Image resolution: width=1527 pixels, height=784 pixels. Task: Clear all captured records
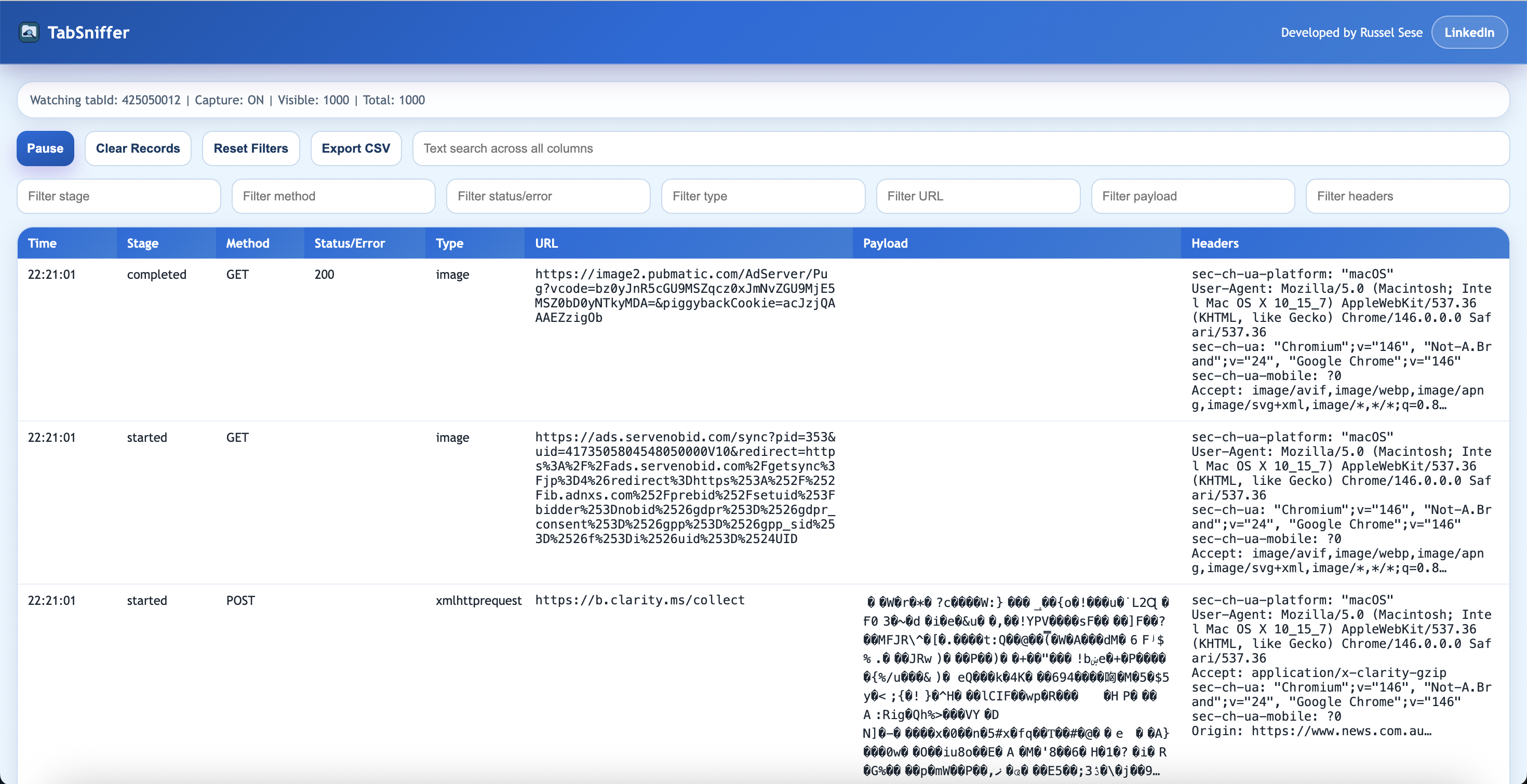138,148
